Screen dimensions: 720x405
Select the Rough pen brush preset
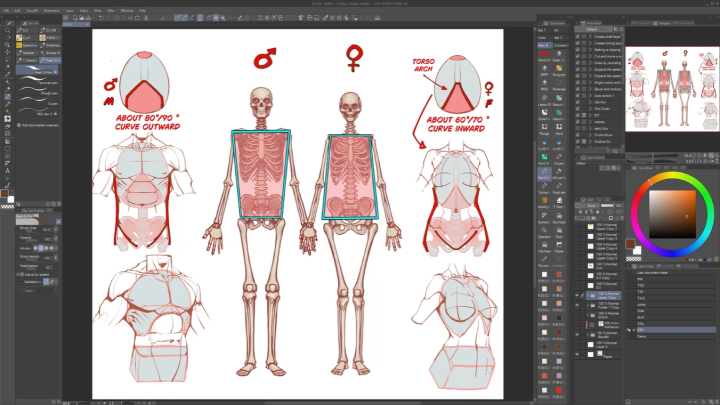pos(38,91)
